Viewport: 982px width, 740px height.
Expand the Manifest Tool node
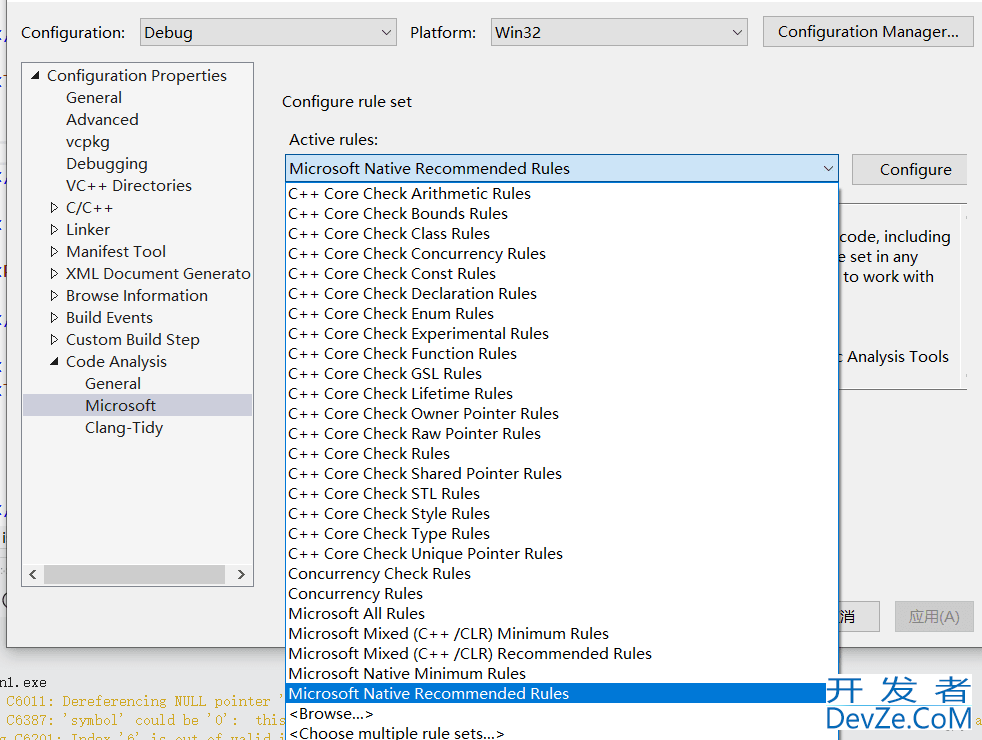54,252
